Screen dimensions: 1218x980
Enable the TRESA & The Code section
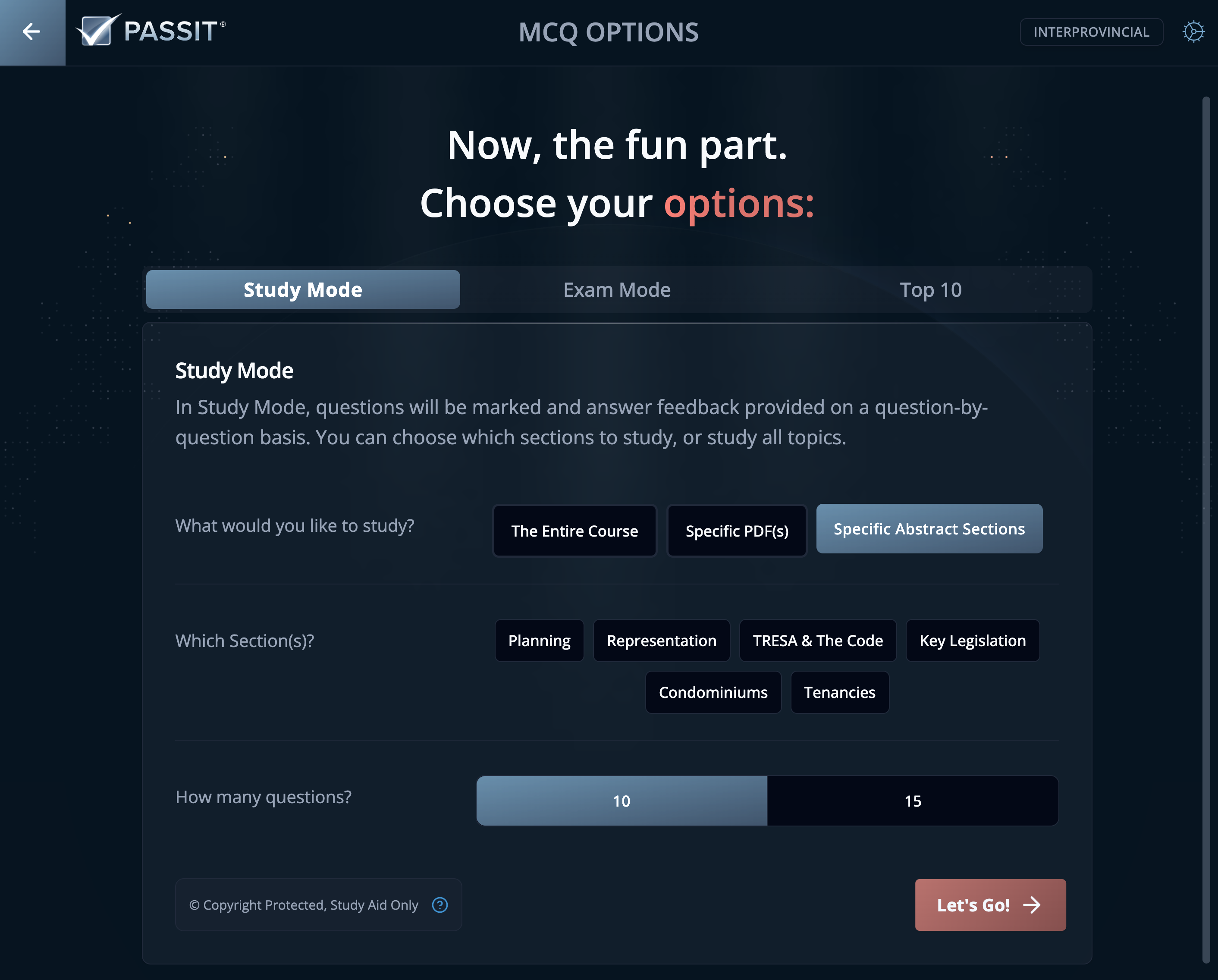pyautogui.click(x=817, y=641)
